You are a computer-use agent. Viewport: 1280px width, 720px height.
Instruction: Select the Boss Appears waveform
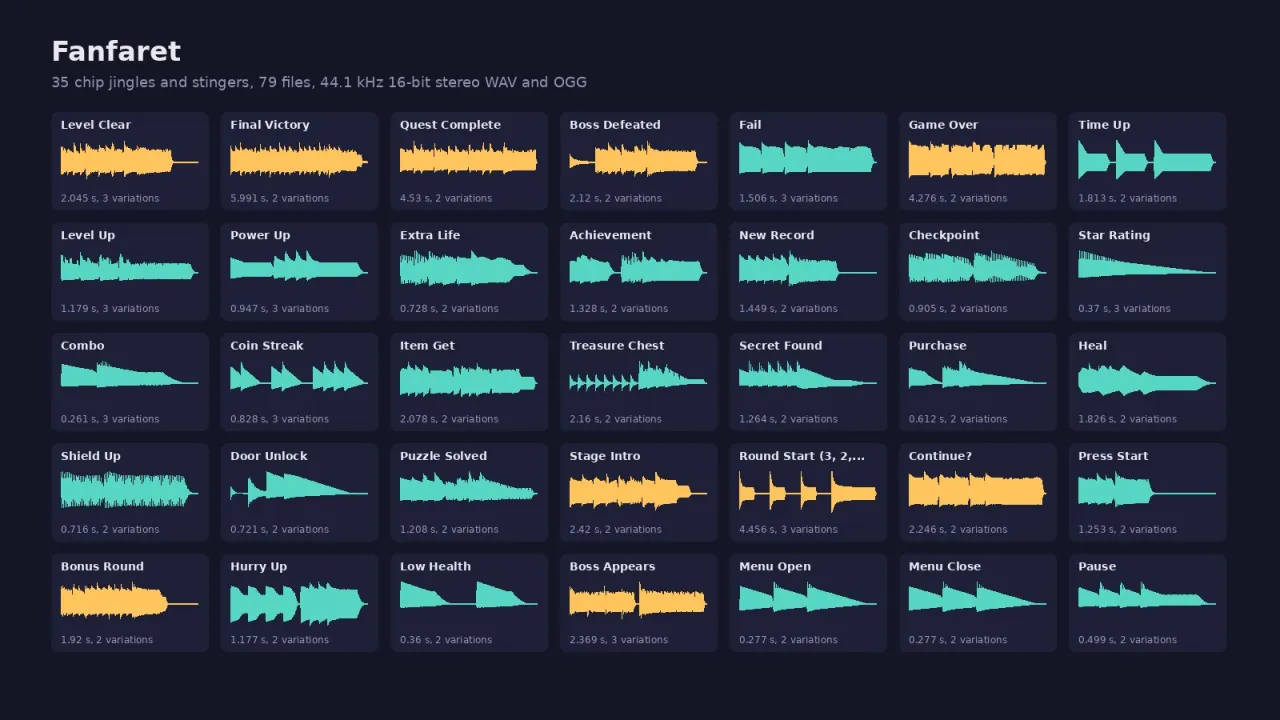coord(638,602)
